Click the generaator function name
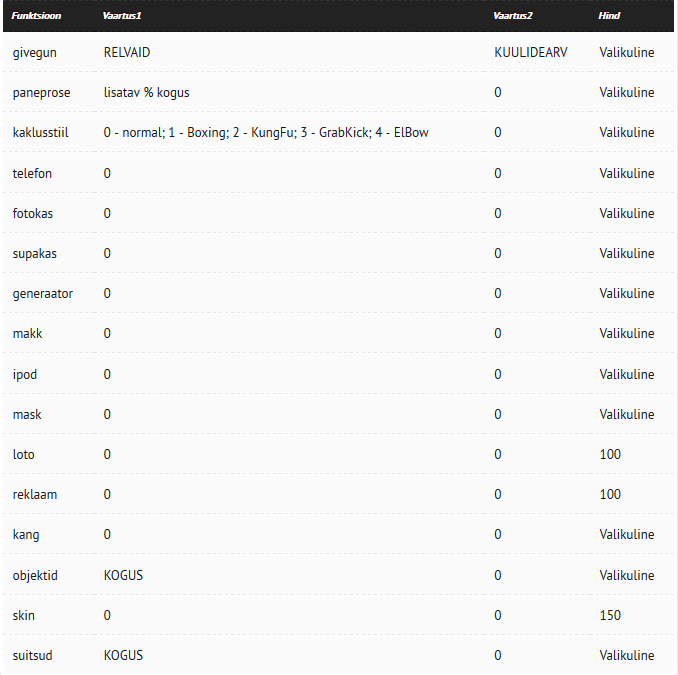 (x=42, y=294)
